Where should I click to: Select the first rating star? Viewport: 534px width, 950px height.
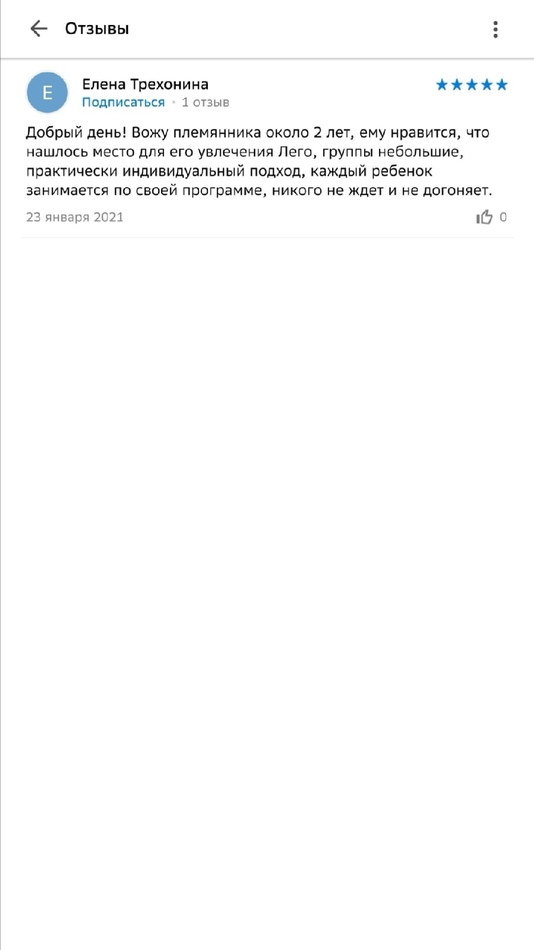(442, 85)
